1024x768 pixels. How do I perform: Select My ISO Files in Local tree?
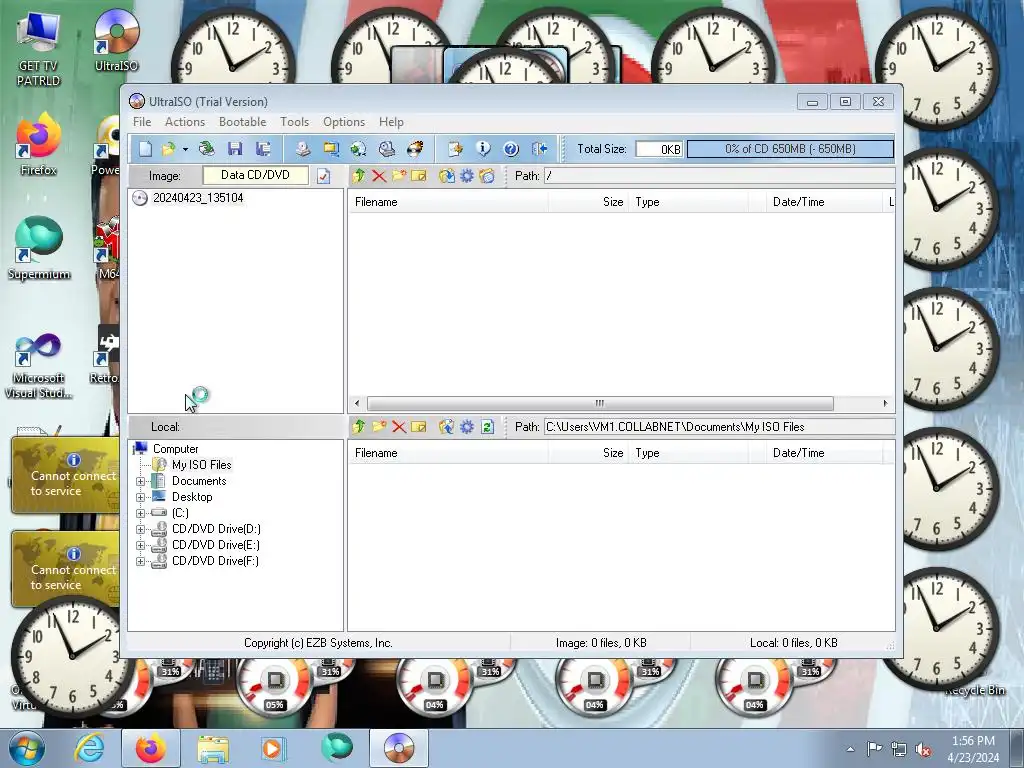click(x=202, y=465)
